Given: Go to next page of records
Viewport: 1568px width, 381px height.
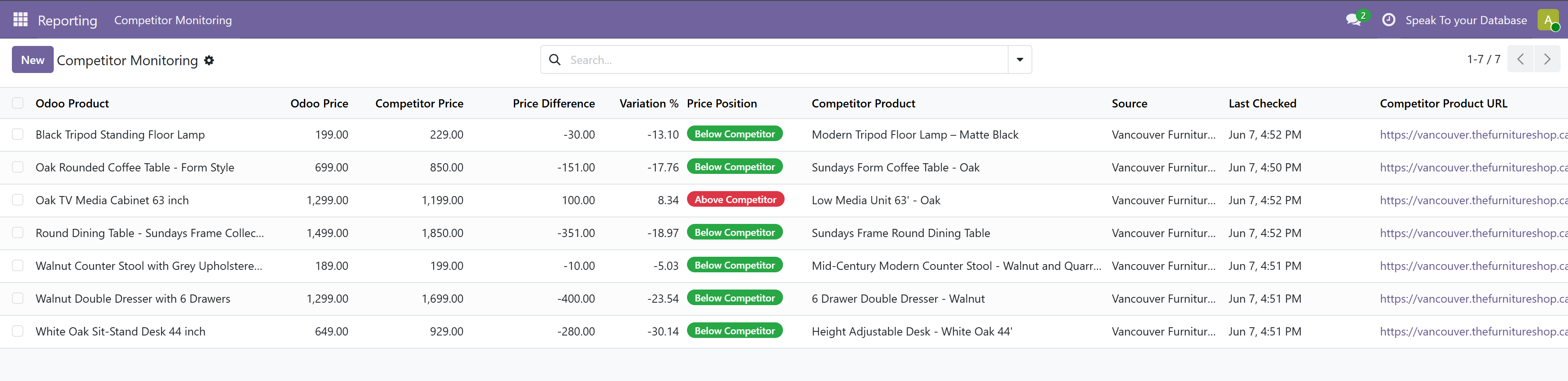Looking at the screenshot, I should click(x=1547, y=59).
